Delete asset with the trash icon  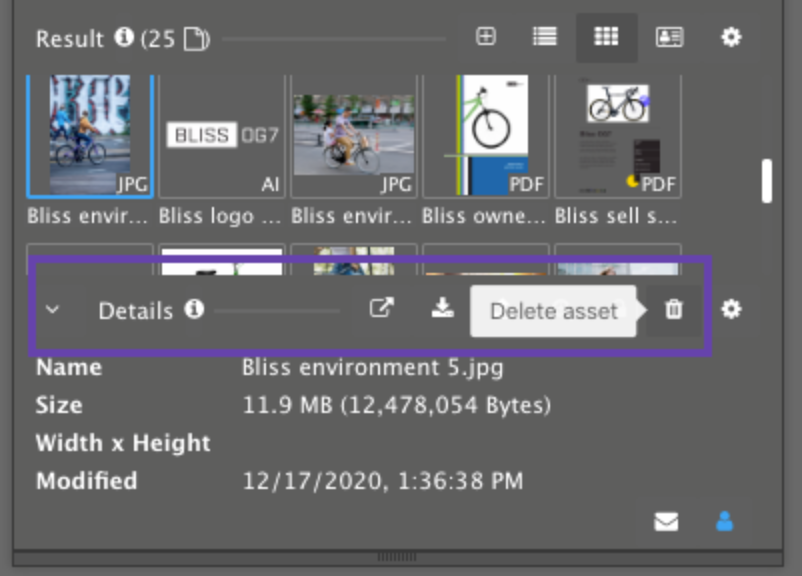674,309
